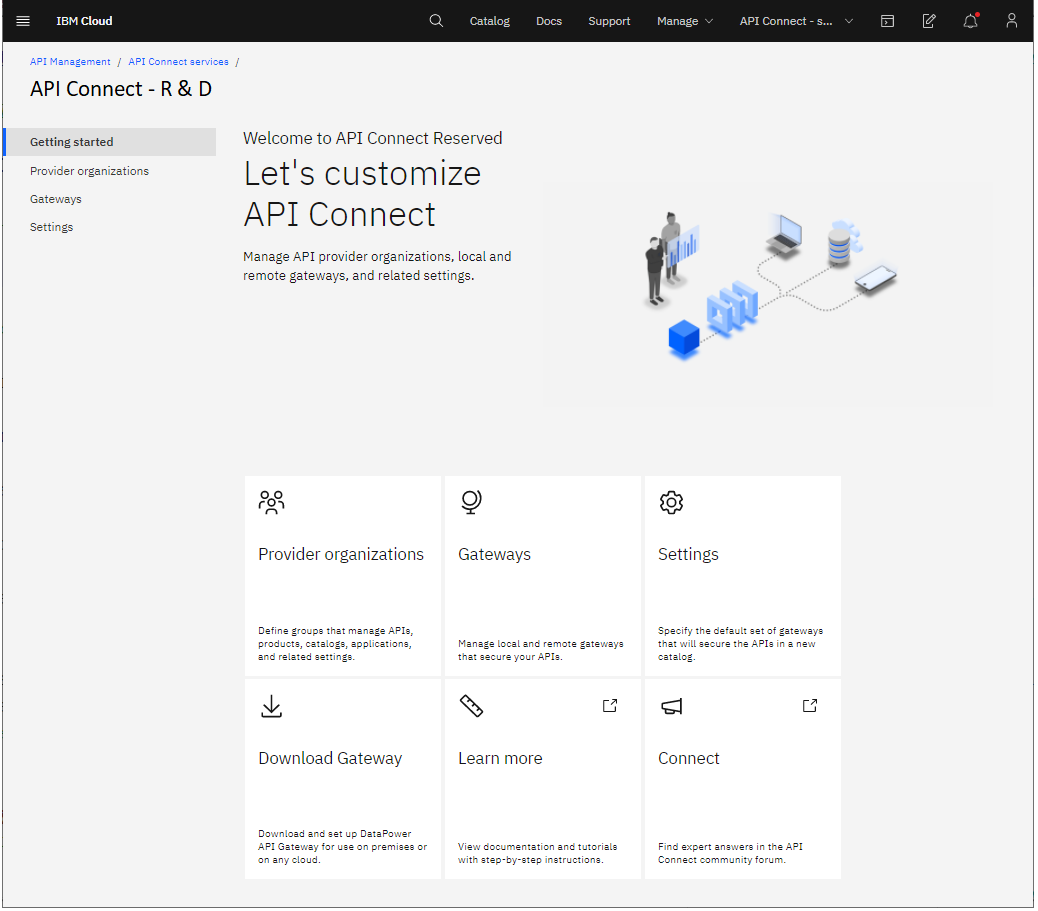Open the hamburger navigation menu
Screen dimensions: 1038x911
pos(22,20)
